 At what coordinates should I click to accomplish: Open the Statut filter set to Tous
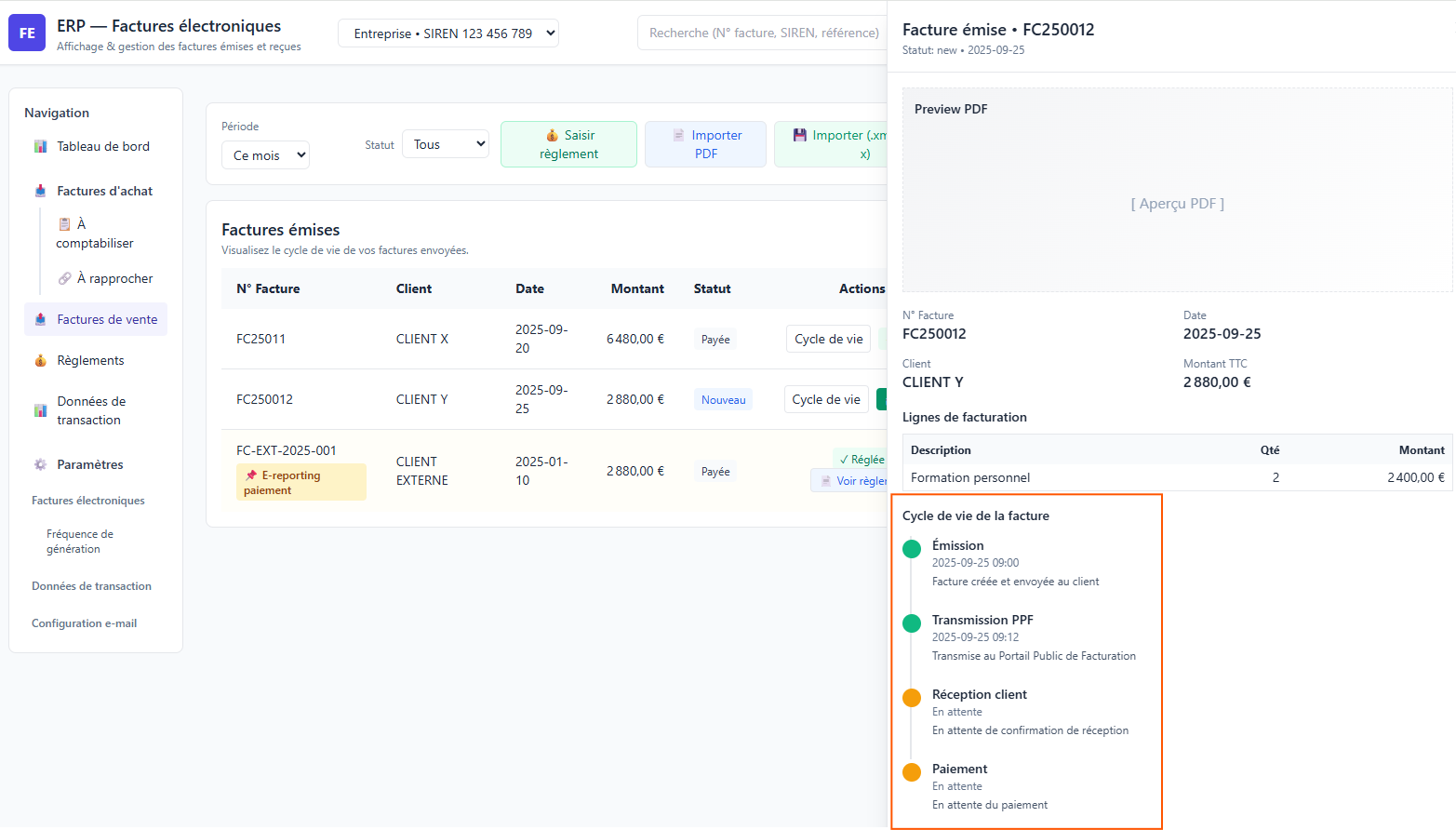point(446,144)
